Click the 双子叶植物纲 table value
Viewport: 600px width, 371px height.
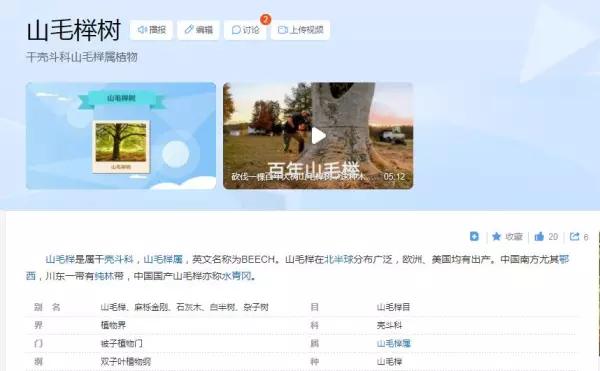click(126, 361)
